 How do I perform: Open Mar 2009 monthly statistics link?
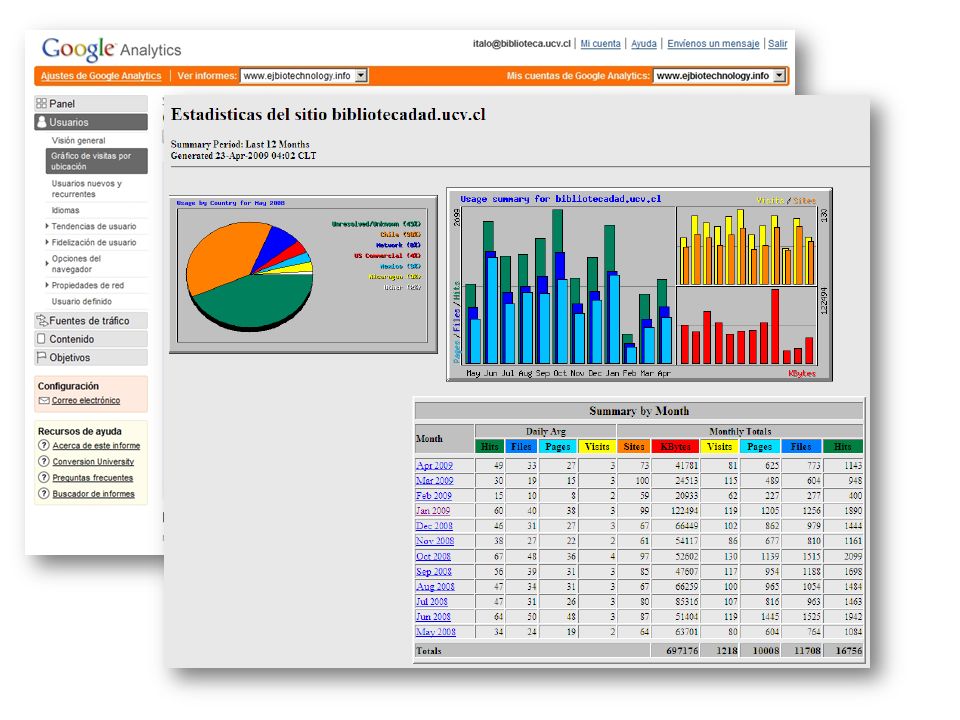click(x=435, y=481)
